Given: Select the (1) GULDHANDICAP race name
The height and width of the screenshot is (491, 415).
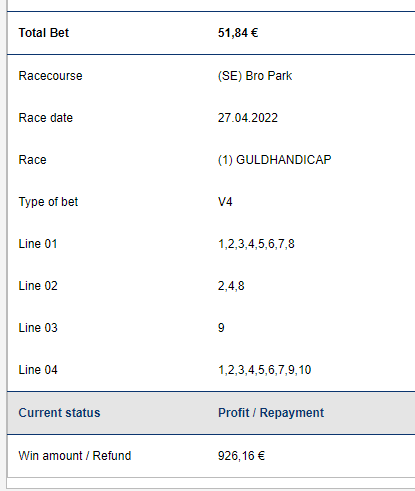Looking at the screenshot, I should 275,160.
